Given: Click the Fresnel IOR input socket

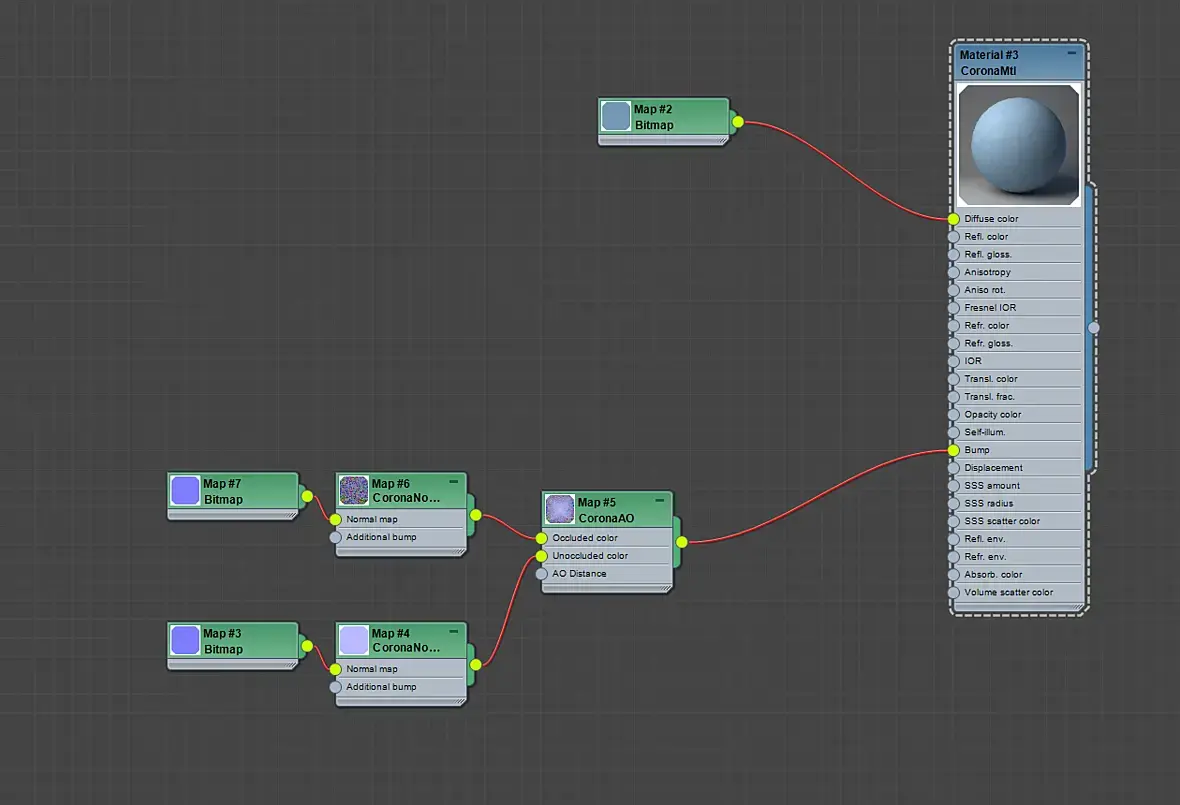Looking at the screenshot, I should (x=953, y=308).
